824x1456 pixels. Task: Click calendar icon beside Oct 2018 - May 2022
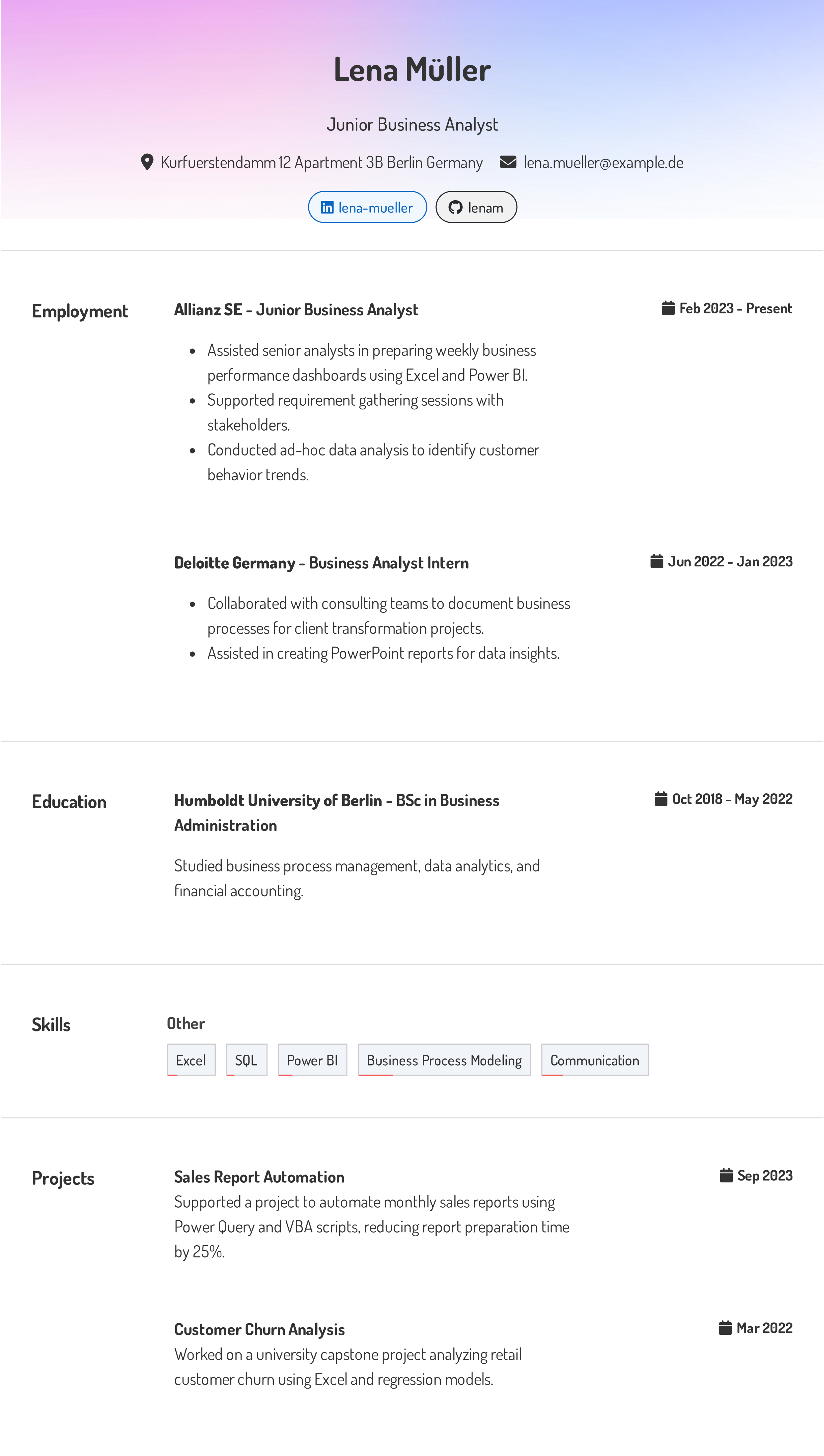(x=660, y=799)
